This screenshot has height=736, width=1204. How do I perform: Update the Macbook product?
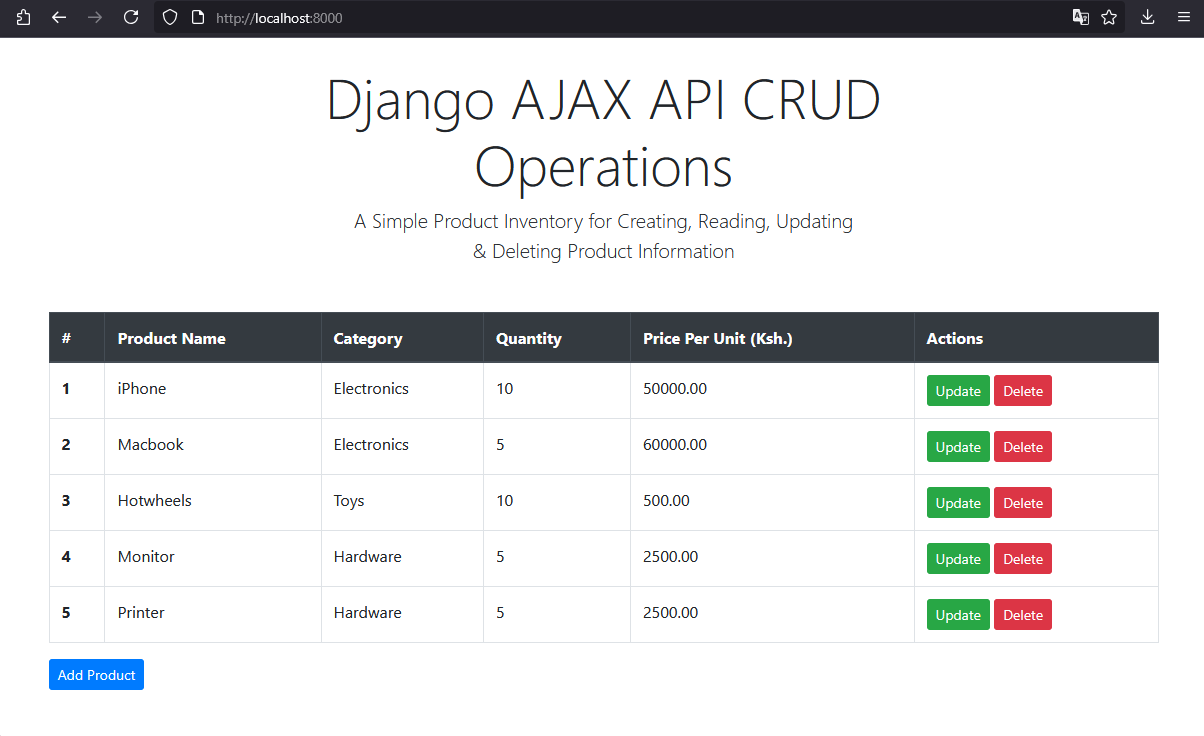point(958,447)
